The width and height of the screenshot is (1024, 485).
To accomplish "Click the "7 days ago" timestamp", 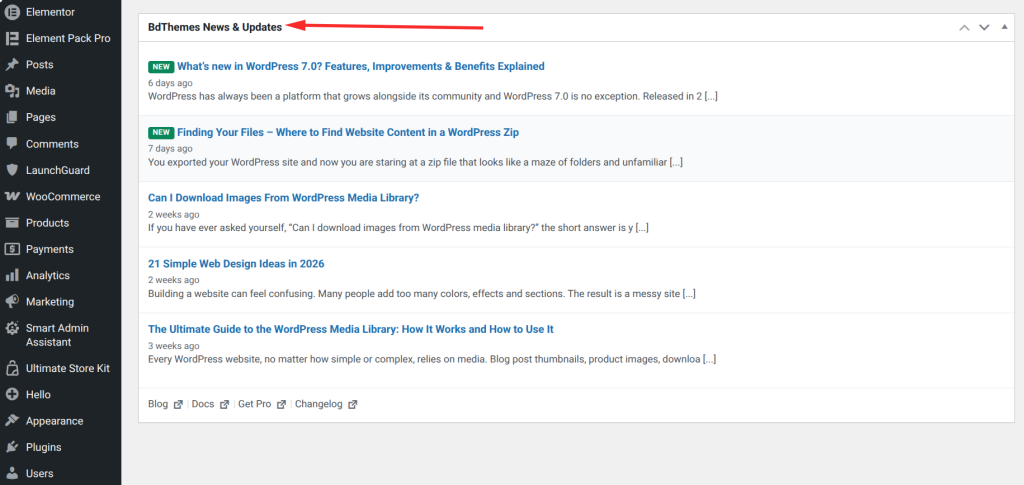I will coord(170,149).
